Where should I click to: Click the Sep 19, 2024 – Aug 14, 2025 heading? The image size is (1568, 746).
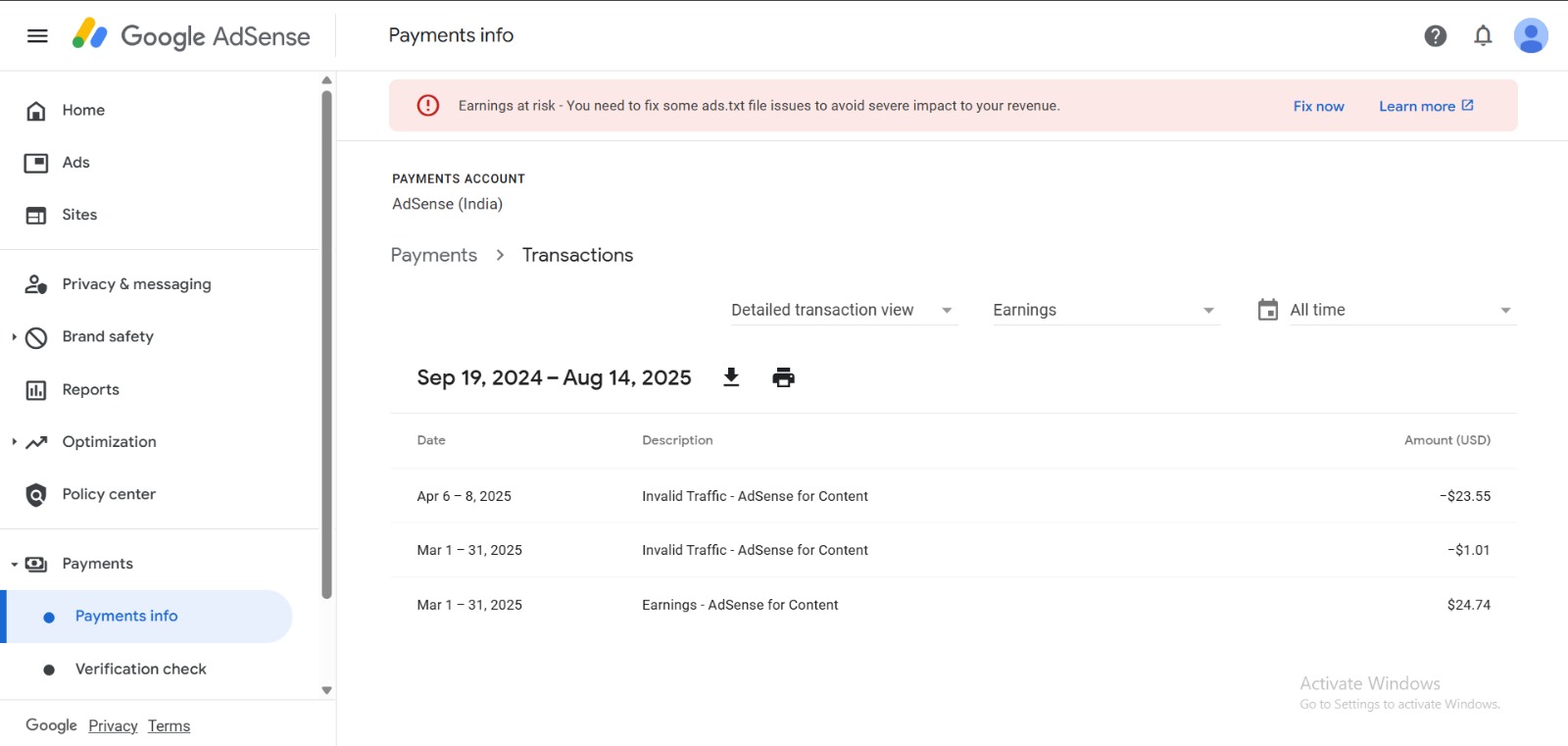click(x=554, y=377)
